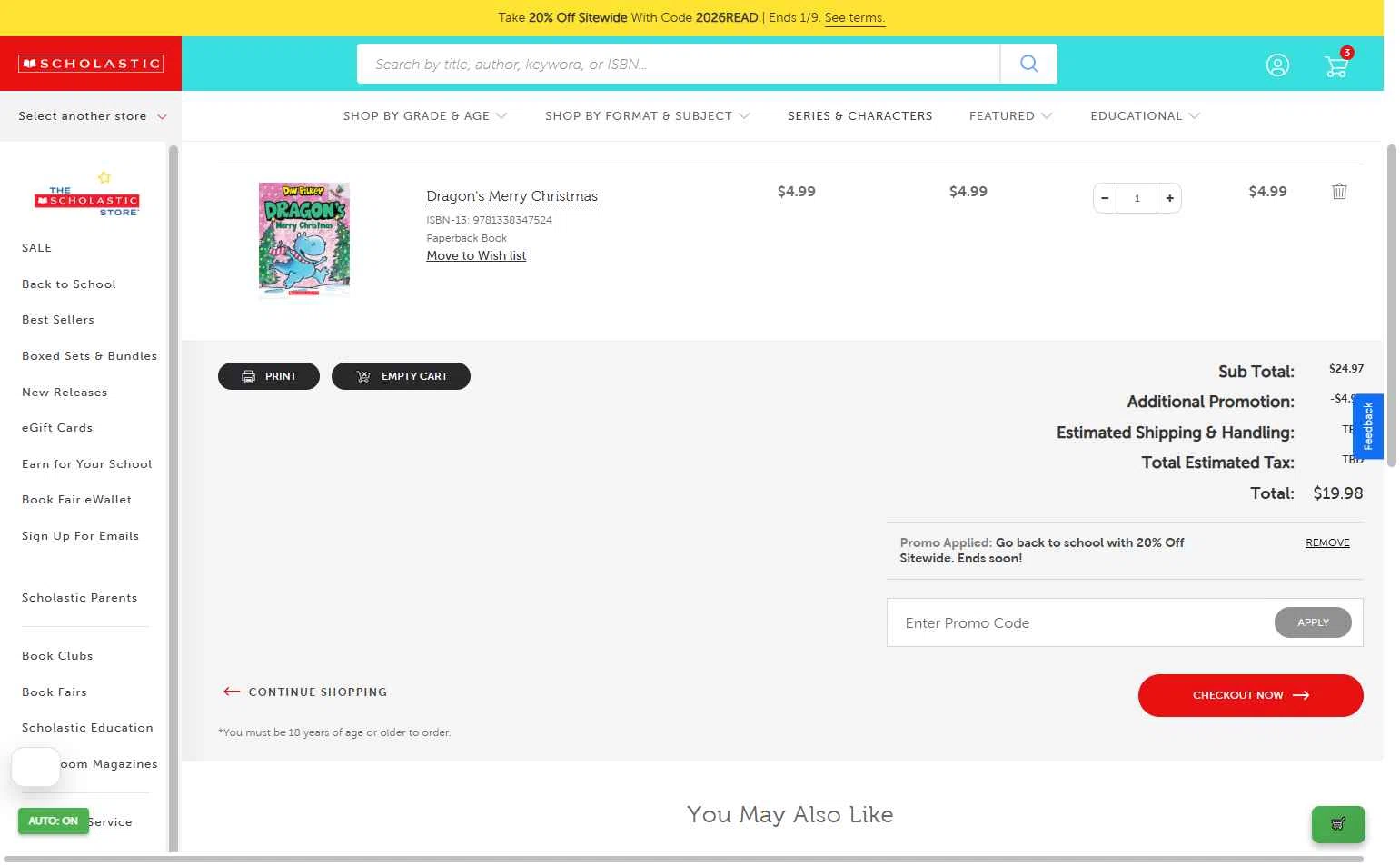Open eGift Cards sidebar link
The image size is (1400, 866).
57,427
